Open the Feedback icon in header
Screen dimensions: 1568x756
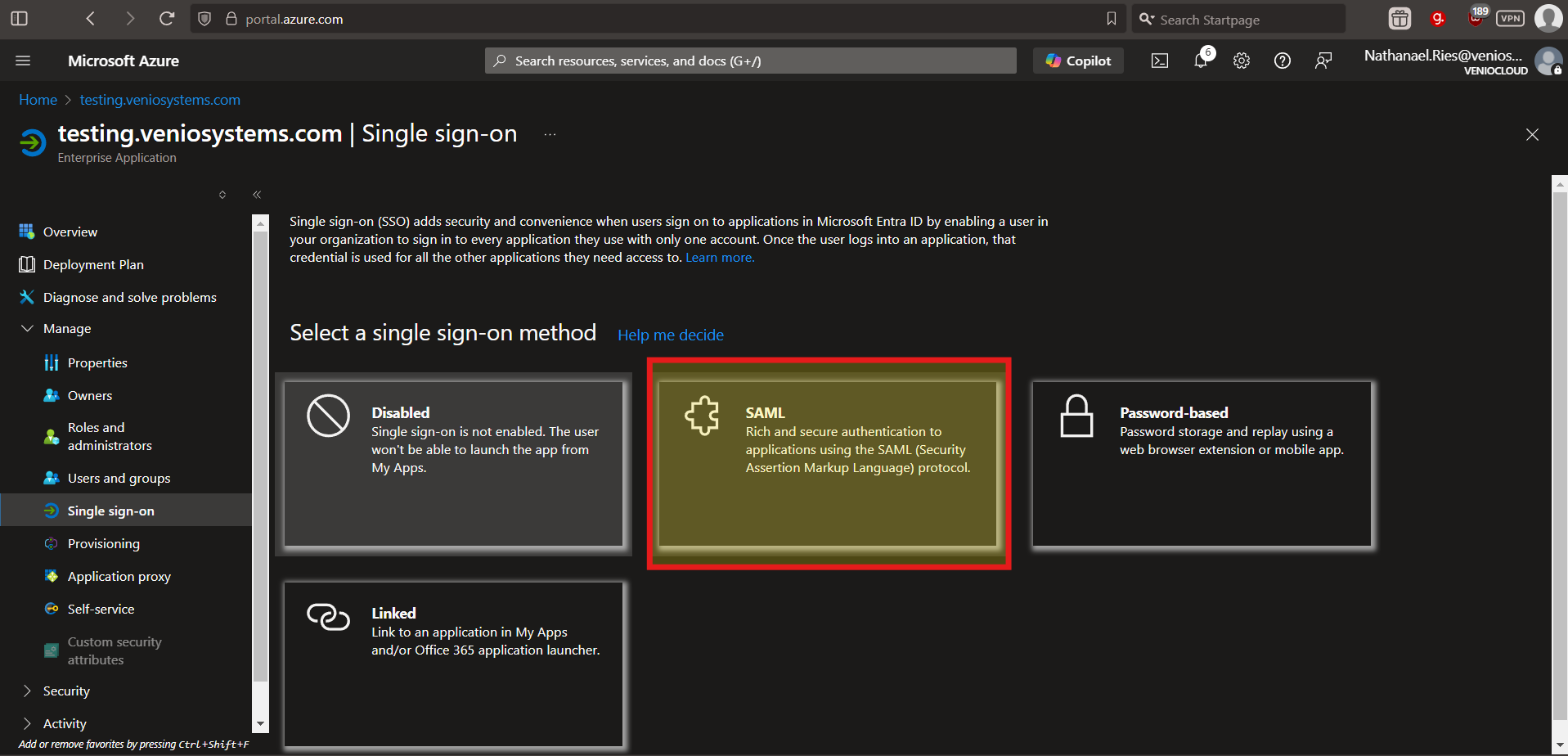click(x=1323, y=61)
